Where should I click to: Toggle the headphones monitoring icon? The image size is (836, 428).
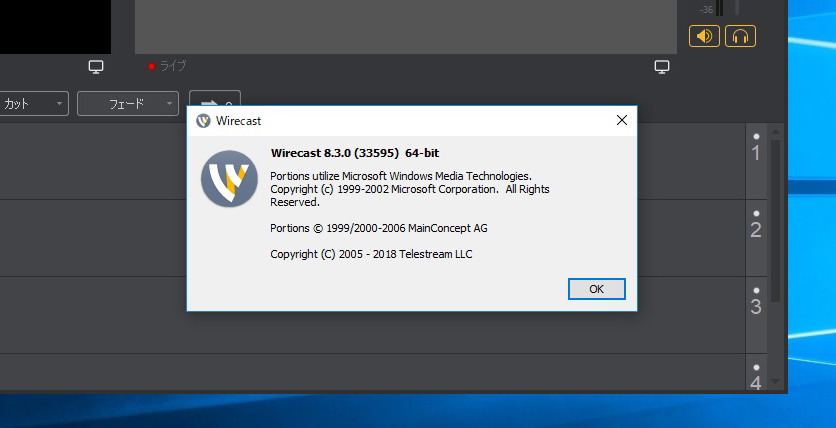pyautogui.click(x=740, y=36)
